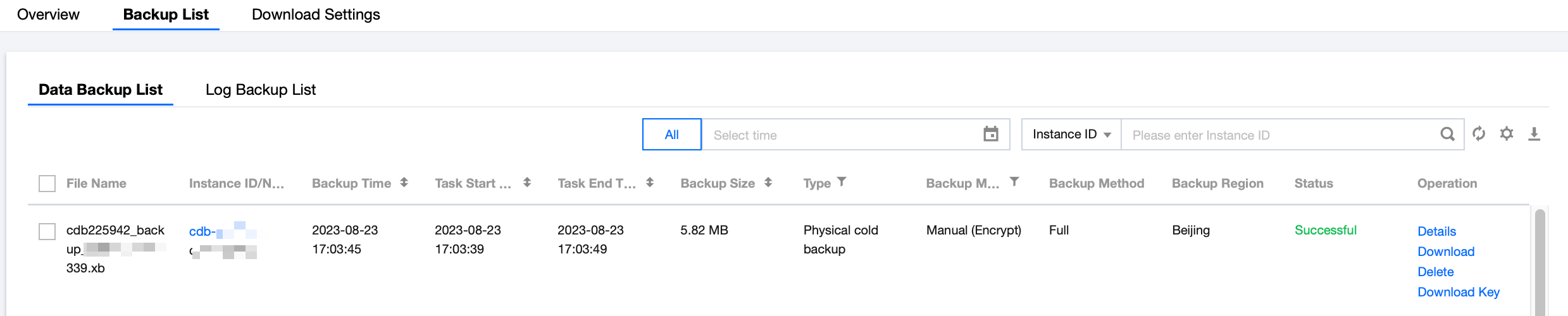The width and height of the screenshot is (1568, 316).
Task: Sort by Task Start Time column
Action: (x=526, y=183)
